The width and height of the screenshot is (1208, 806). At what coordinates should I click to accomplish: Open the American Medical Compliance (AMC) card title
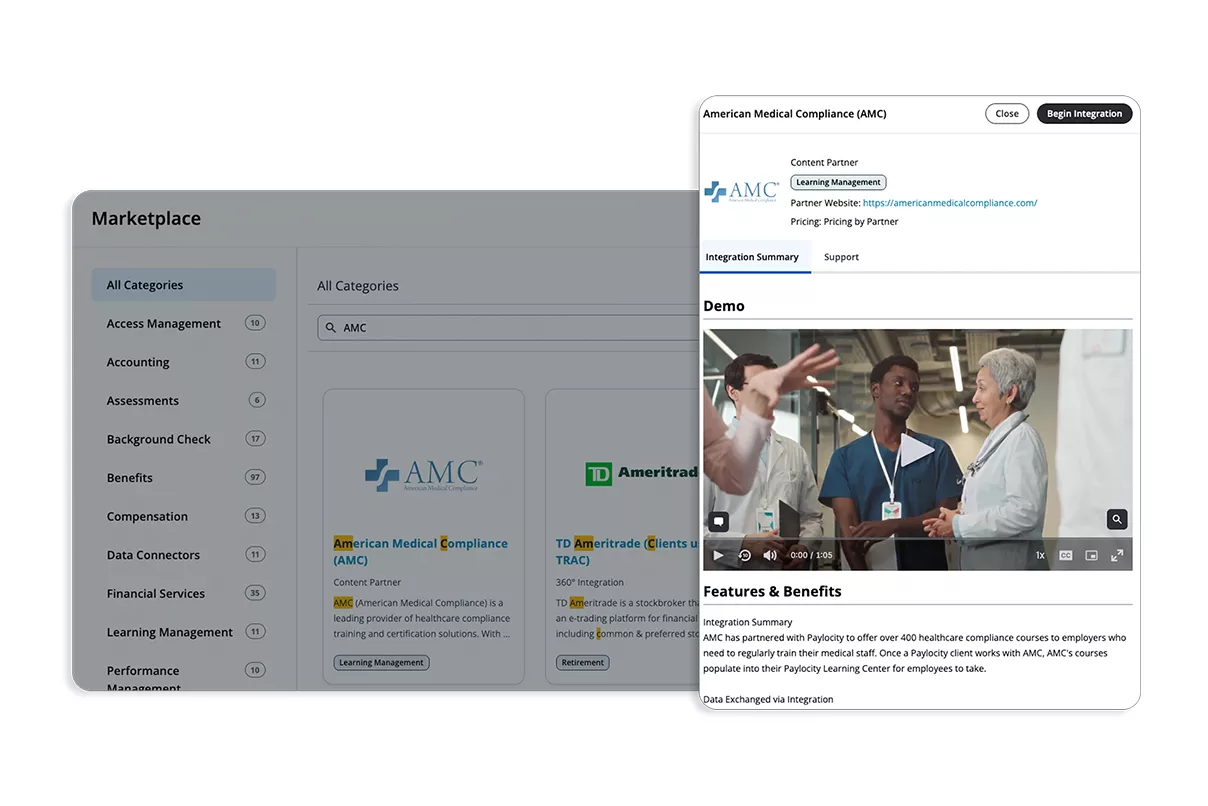421,552
